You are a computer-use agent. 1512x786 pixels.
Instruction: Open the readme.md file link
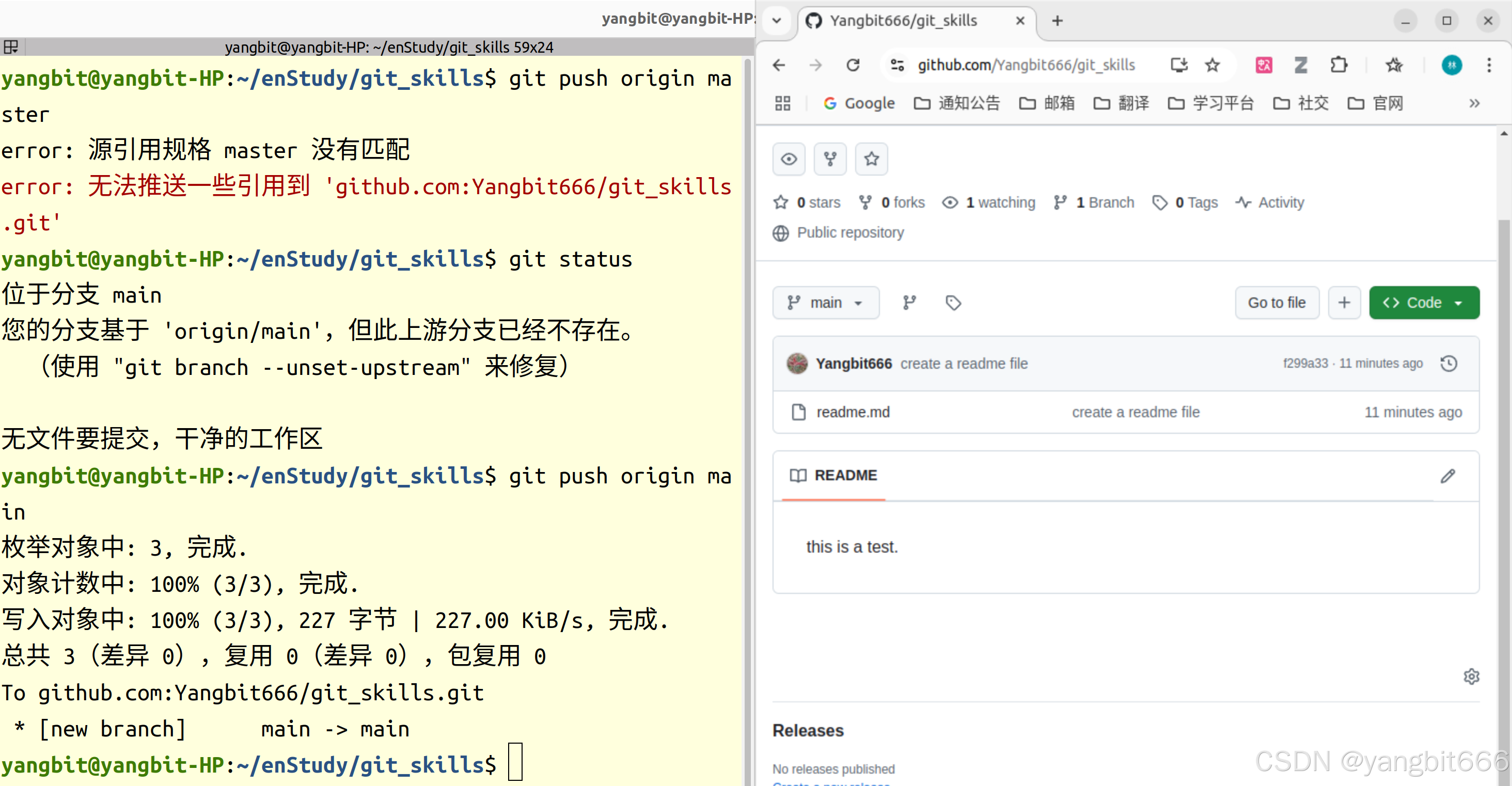[853, 412]
